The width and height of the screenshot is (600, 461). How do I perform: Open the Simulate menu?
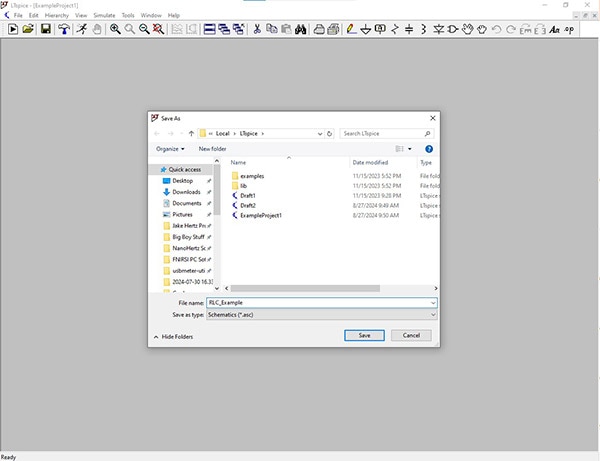[x=103, y=16]
